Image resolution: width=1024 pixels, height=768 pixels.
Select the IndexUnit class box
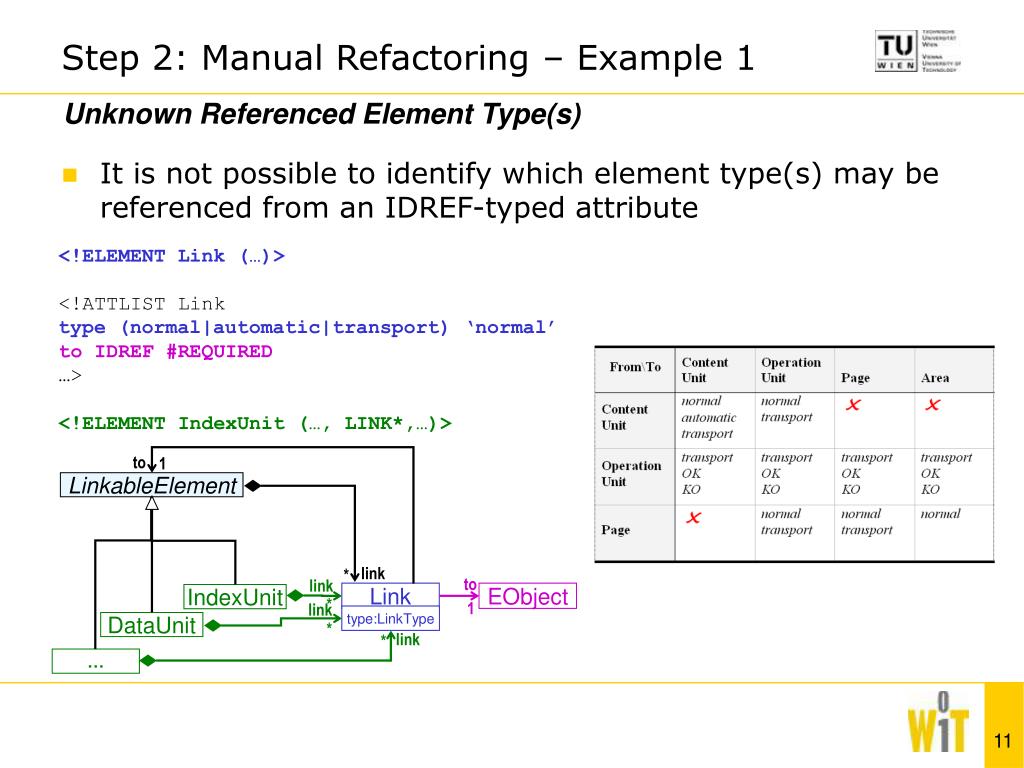[235, 597]
